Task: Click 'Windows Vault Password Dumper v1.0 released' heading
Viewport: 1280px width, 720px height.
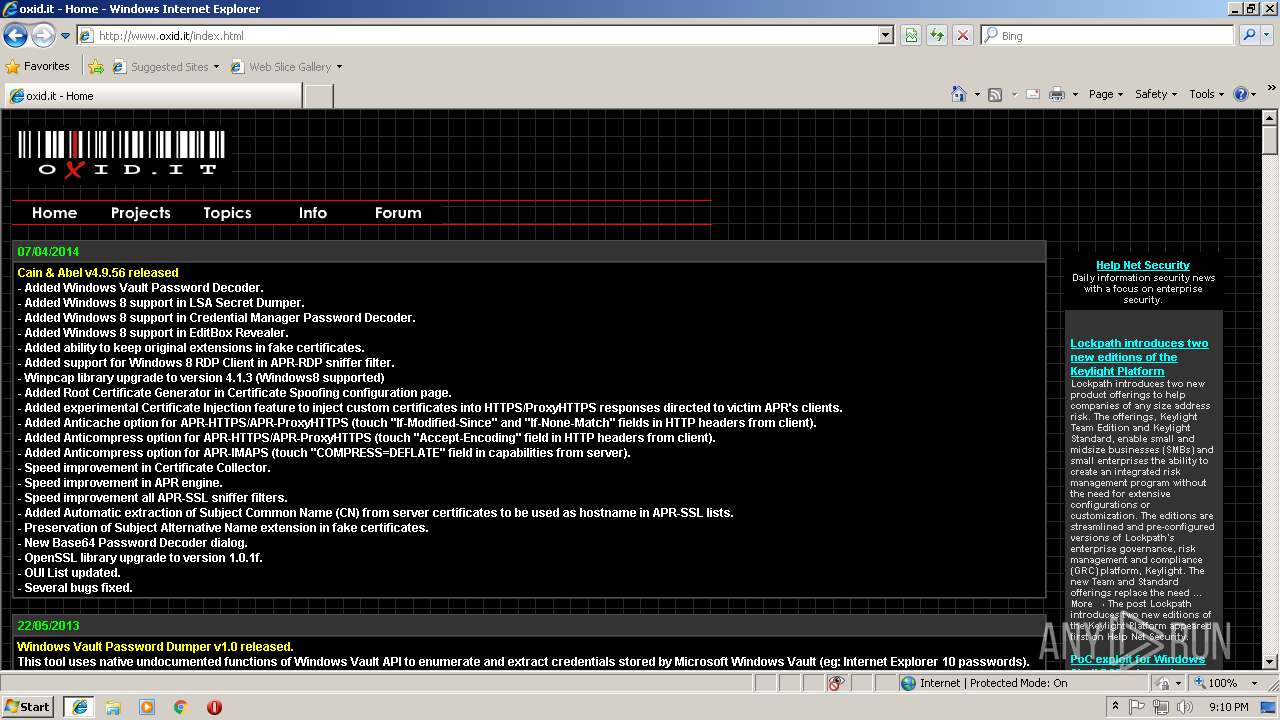Action: point(155,647)
